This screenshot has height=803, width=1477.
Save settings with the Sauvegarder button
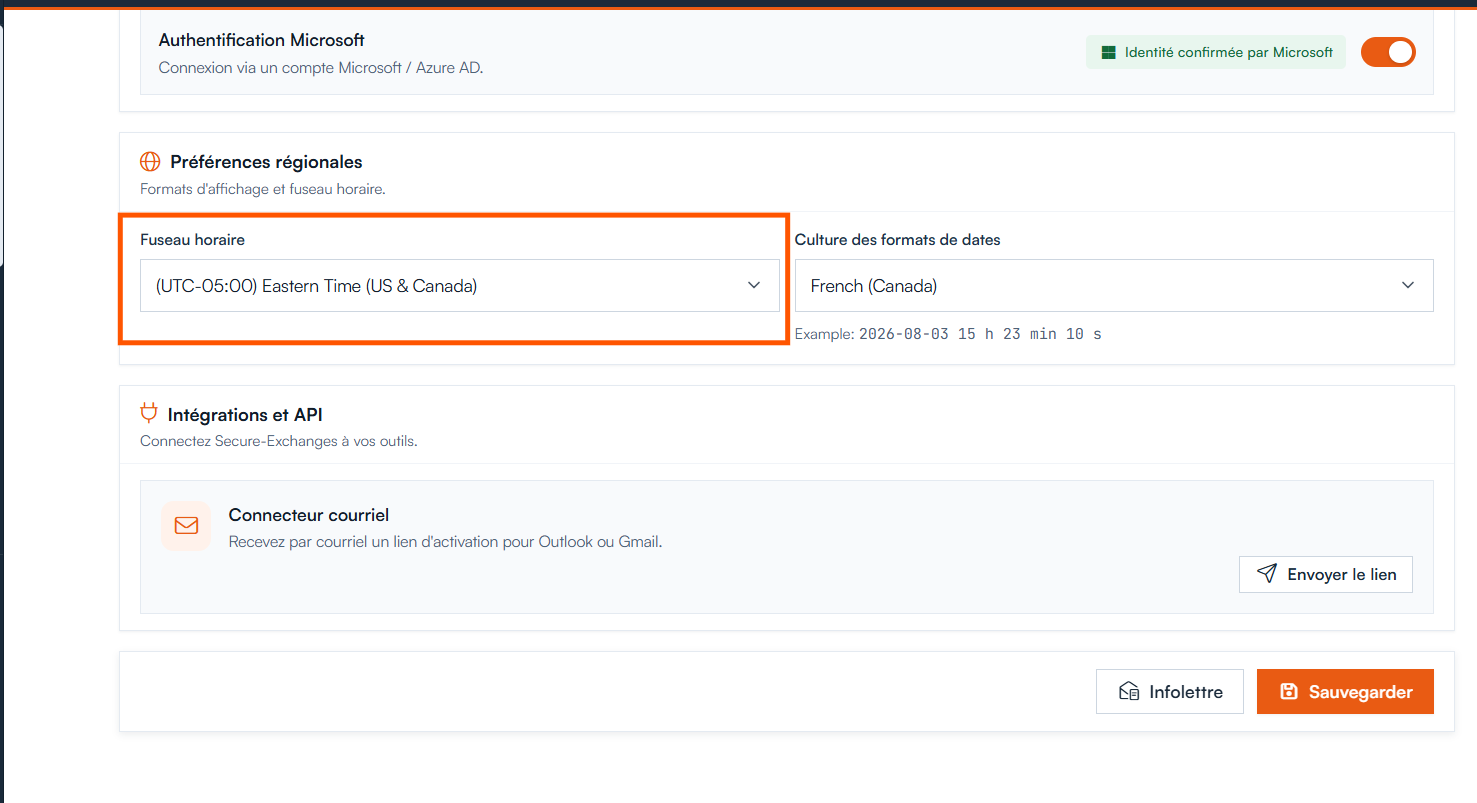click(x=1345, y=692)
